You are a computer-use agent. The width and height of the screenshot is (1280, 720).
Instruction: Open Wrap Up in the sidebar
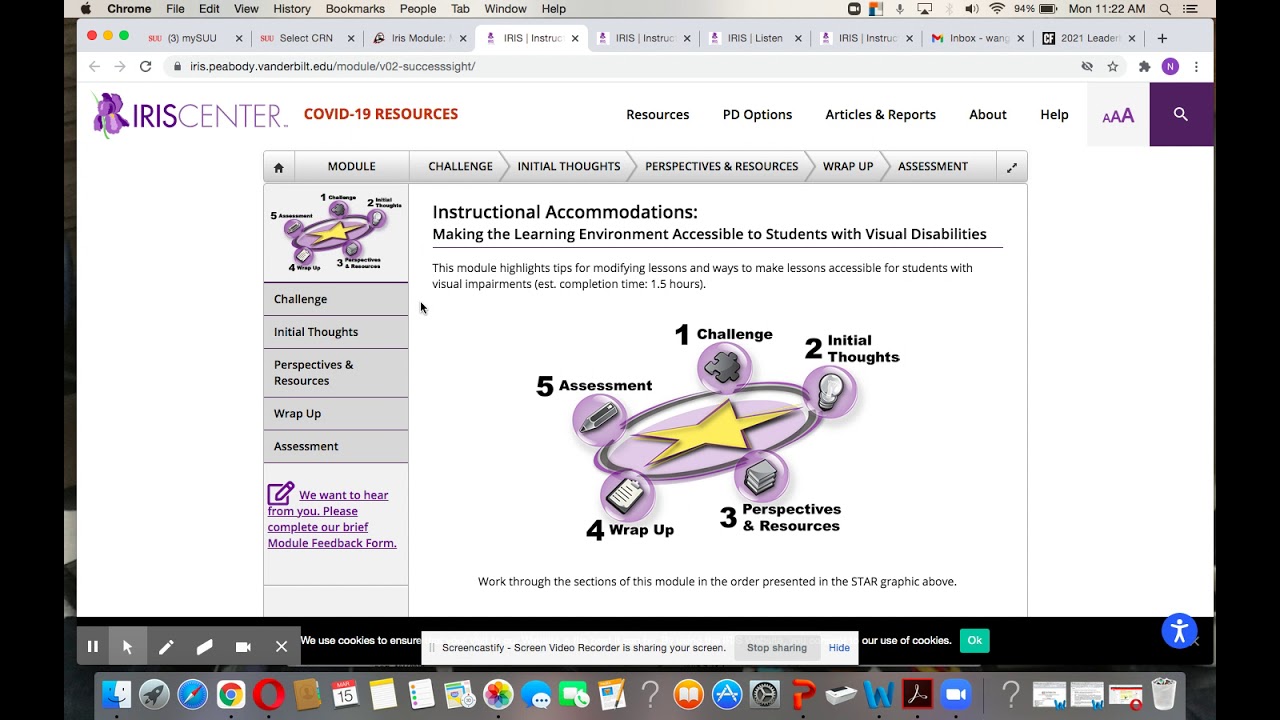[x=336, y=414]
